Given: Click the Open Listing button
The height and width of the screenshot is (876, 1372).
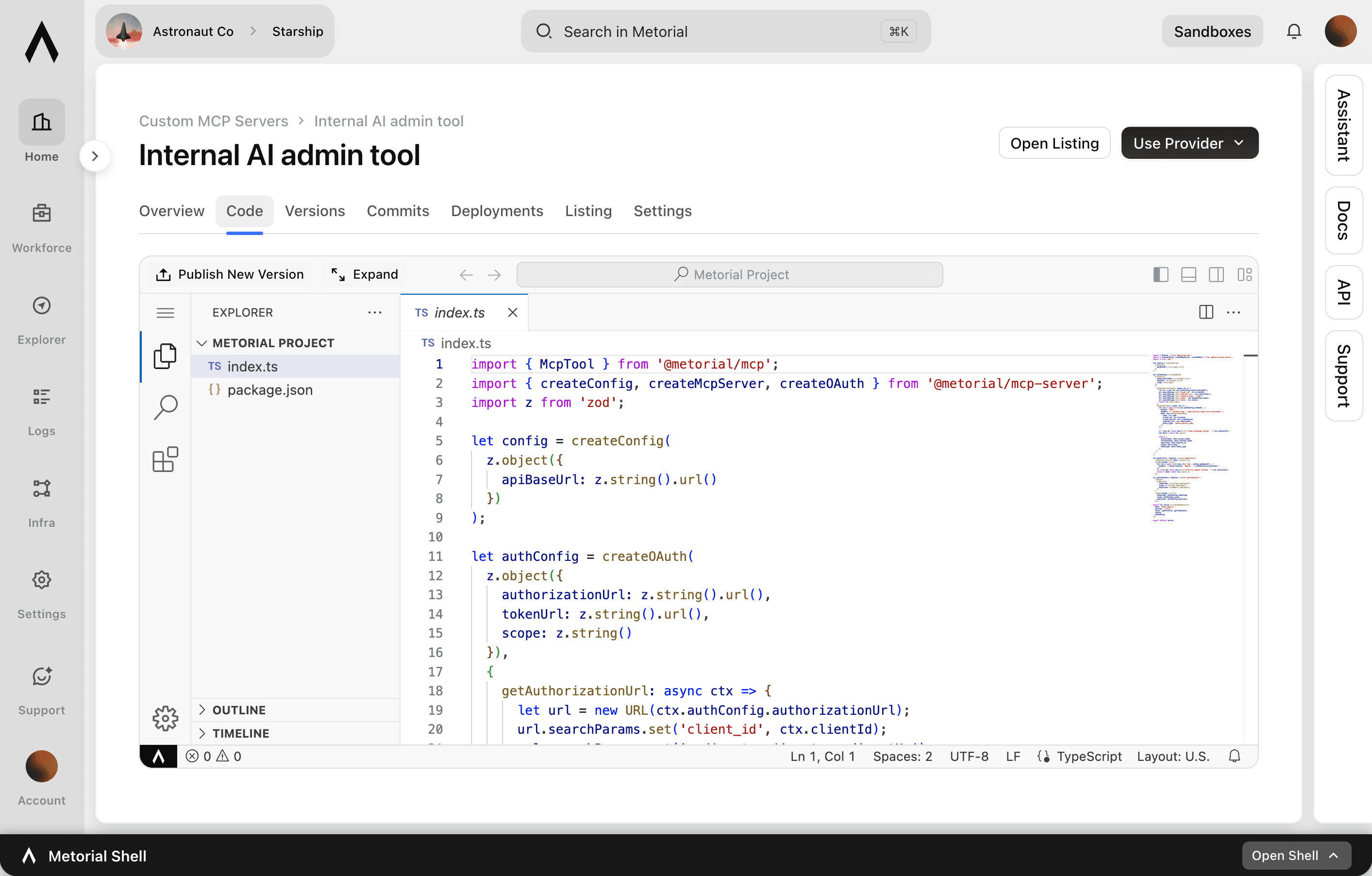Looking at the screenshot, I should pyautogui.click(x=1054, y=143).
